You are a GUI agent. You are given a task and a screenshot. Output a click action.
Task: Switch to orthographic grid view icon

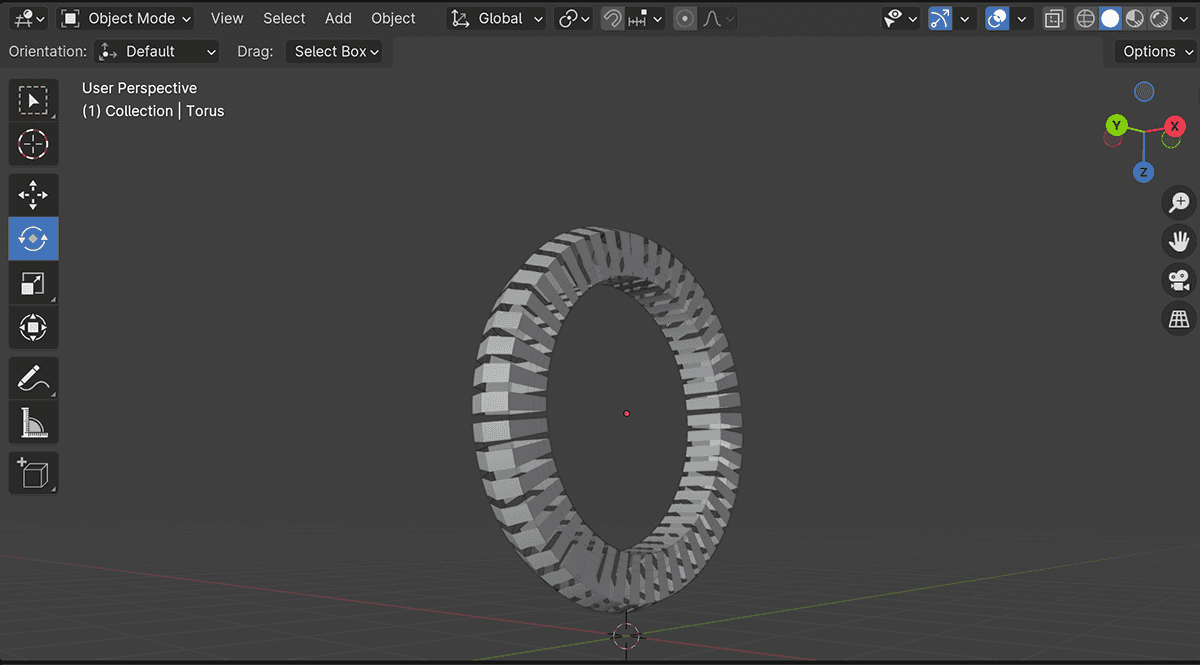(x=1180, y=319)
